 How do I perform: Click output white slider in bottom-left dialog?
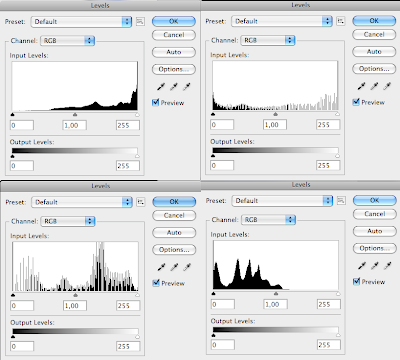pyautogui.click(x=138, y=337)
